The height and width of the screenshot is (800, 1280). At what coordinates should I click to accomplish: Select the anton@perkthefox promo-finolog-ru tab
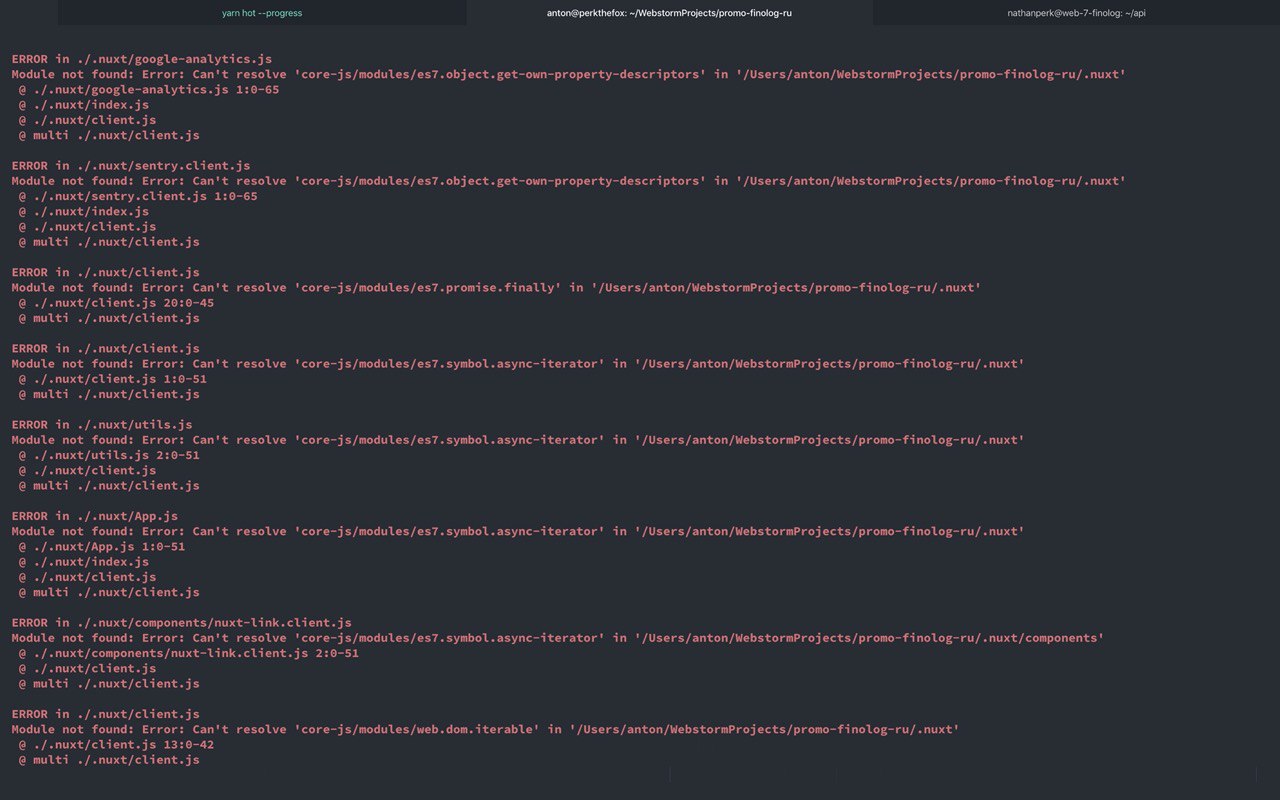669,13
